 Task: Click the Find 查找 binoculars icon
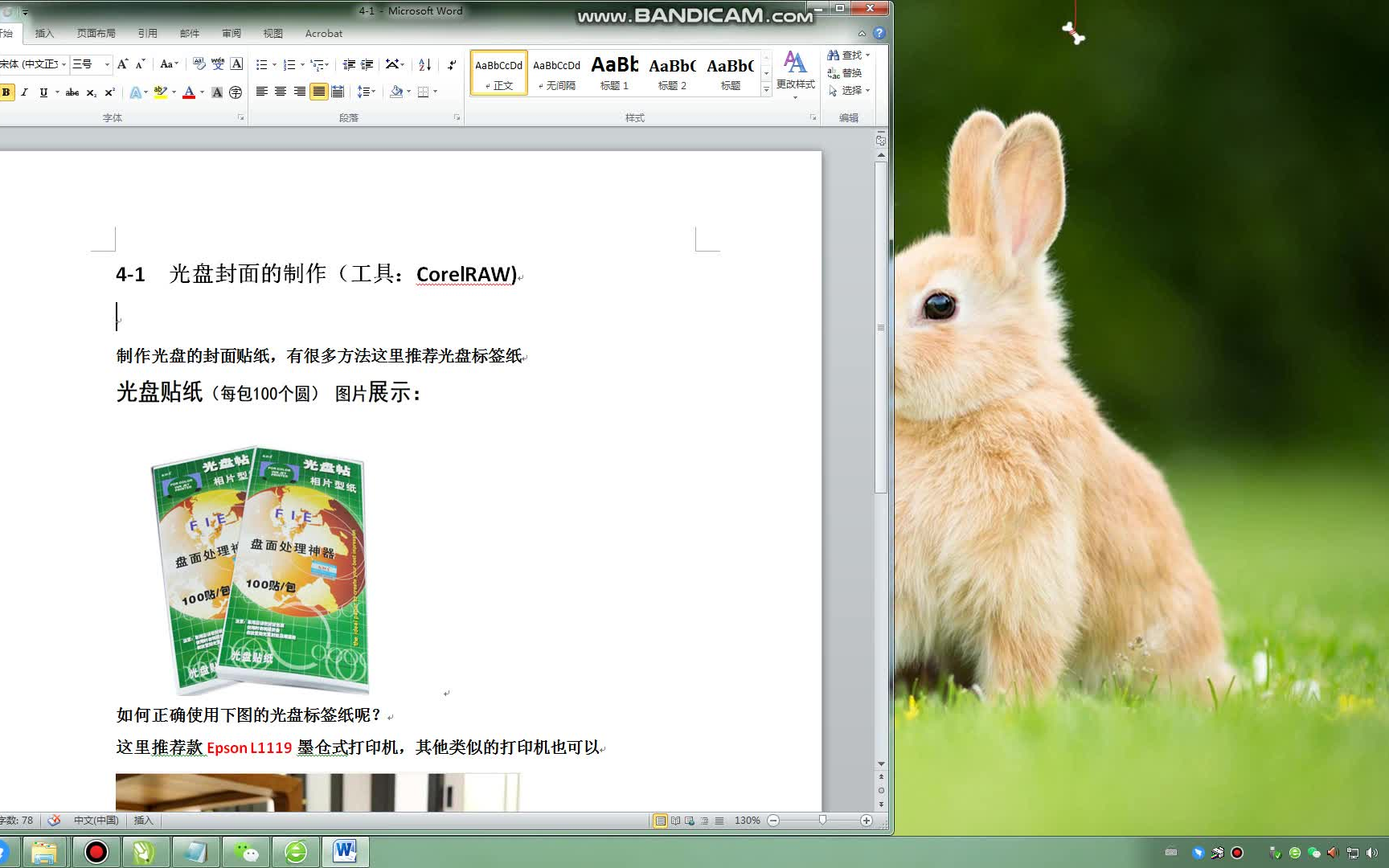coord(834,55)
